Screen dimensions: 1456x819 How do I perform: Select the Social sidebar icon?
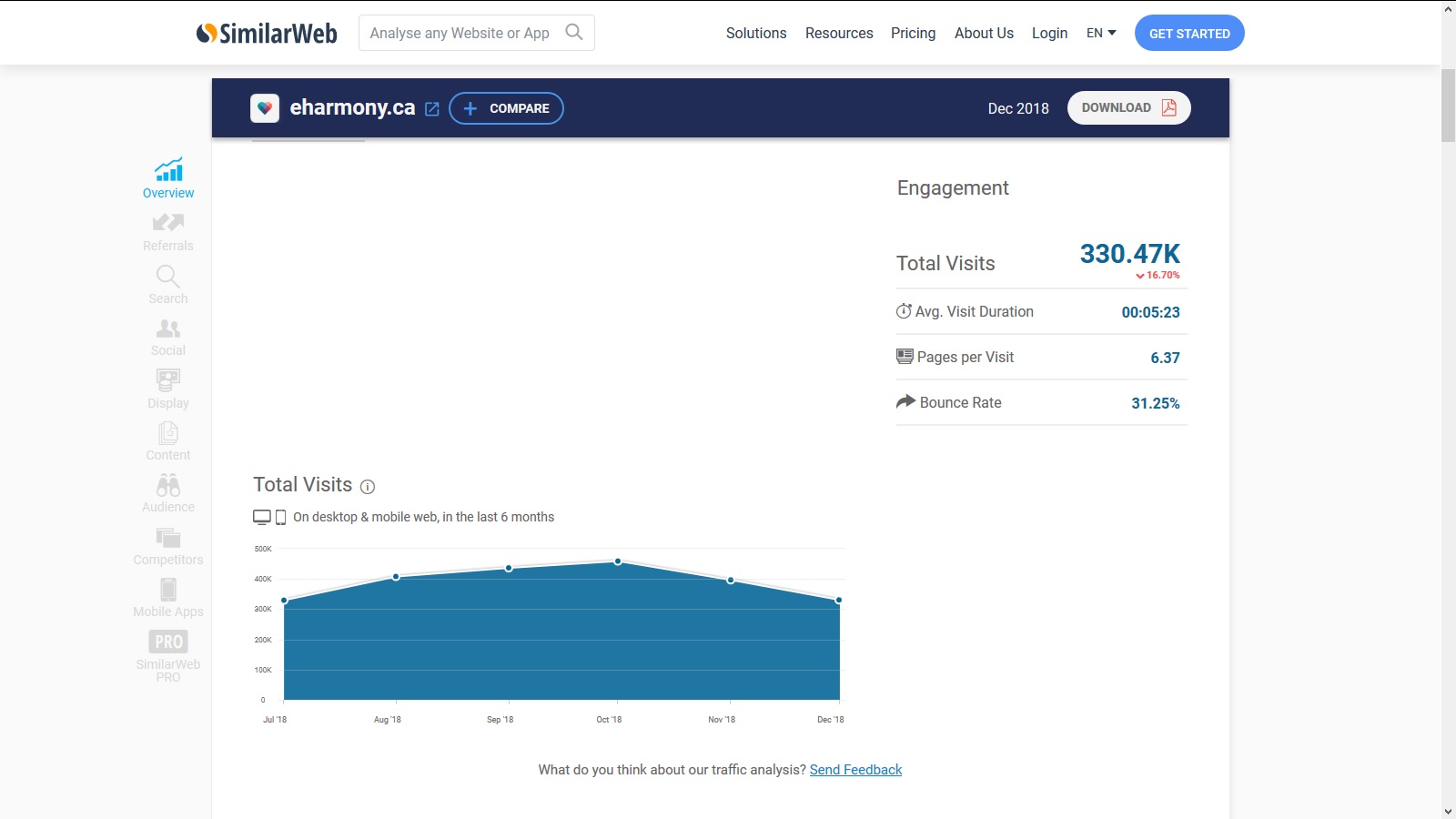[x=168, y=329]
